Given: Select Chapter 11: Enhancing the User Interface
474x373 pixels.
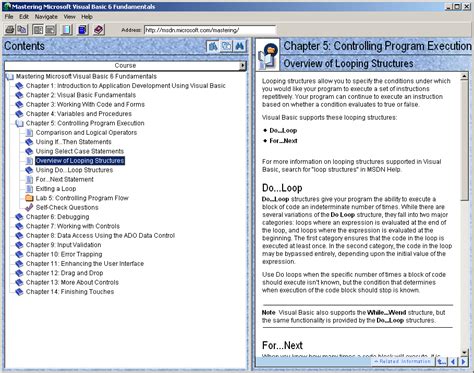Looking at the screenshot, I should [85, 263].
